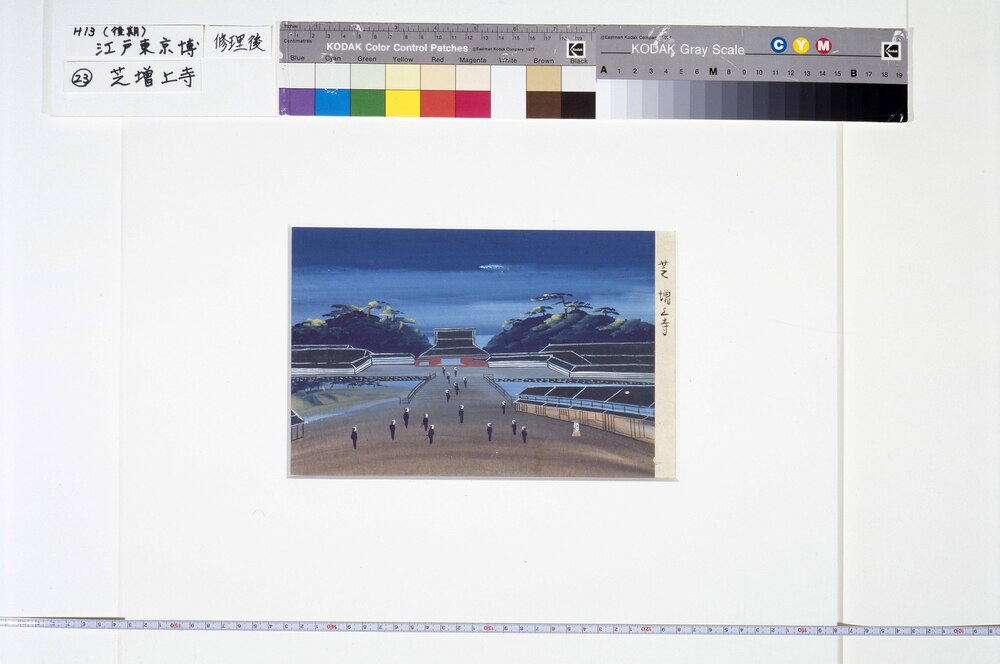Pick the dark Brown color patch

click(x=543, y=105)
